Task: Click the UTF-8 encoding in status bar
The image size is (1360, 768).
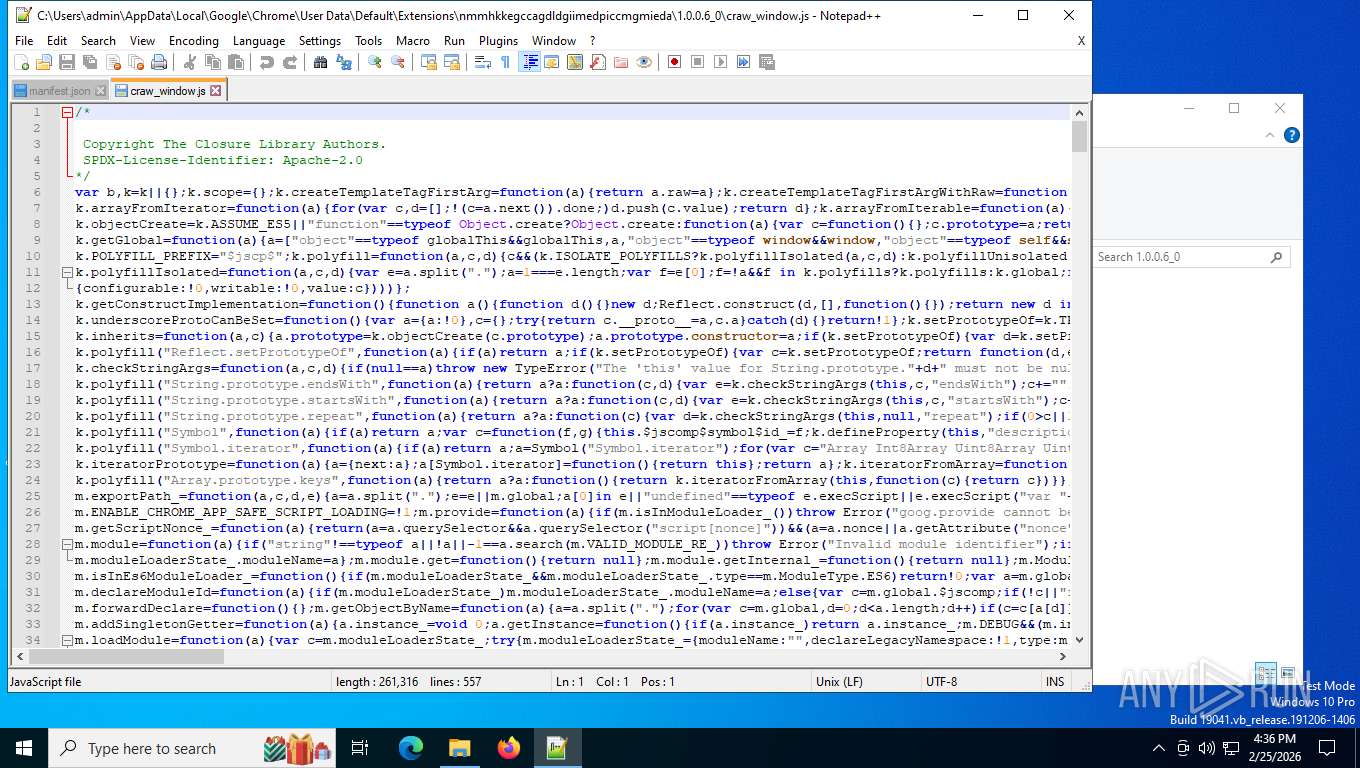Action: (x=941, y=682)
